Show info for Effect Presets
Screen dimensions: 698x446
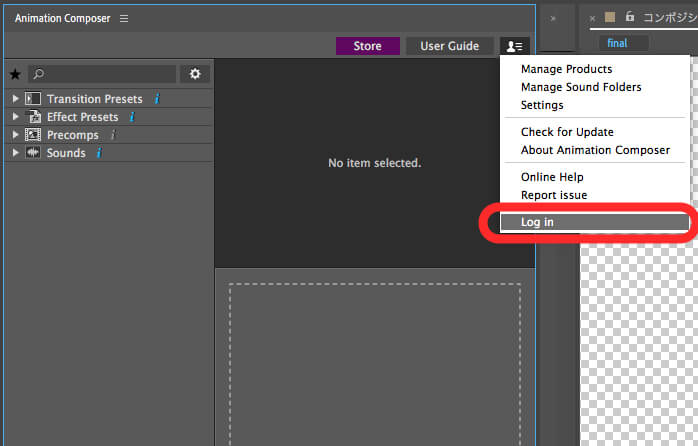click(132, 117)
